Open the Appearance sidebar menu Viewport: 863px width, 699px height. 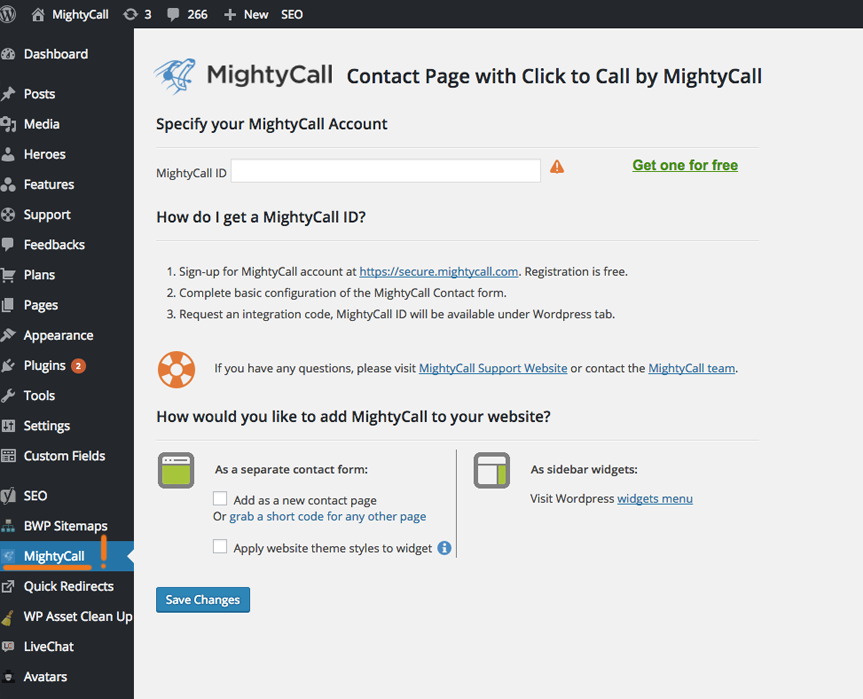pos(58,335)
